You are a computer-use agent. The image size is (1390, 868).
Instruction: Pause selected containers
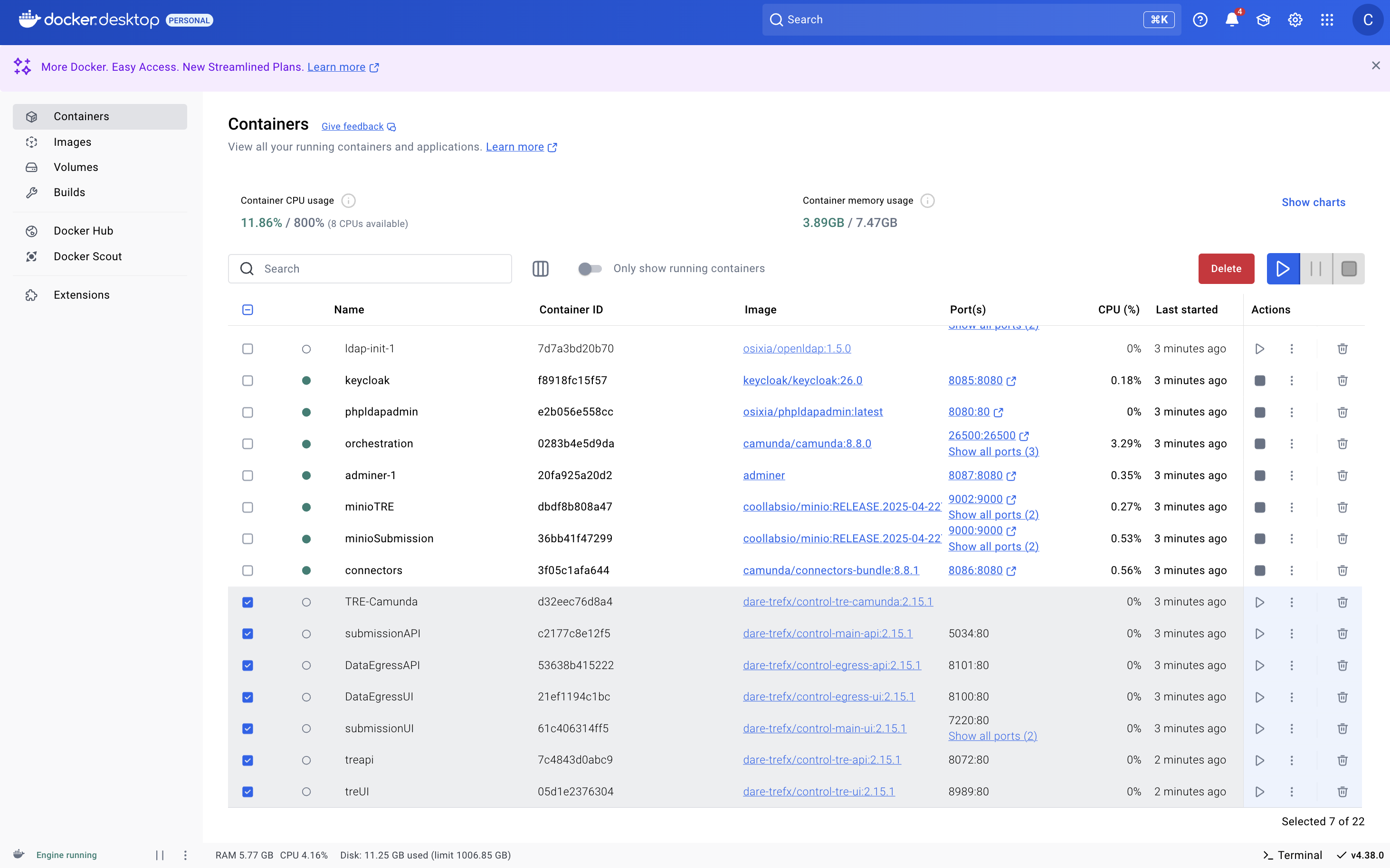click(x=1316, y=269)
